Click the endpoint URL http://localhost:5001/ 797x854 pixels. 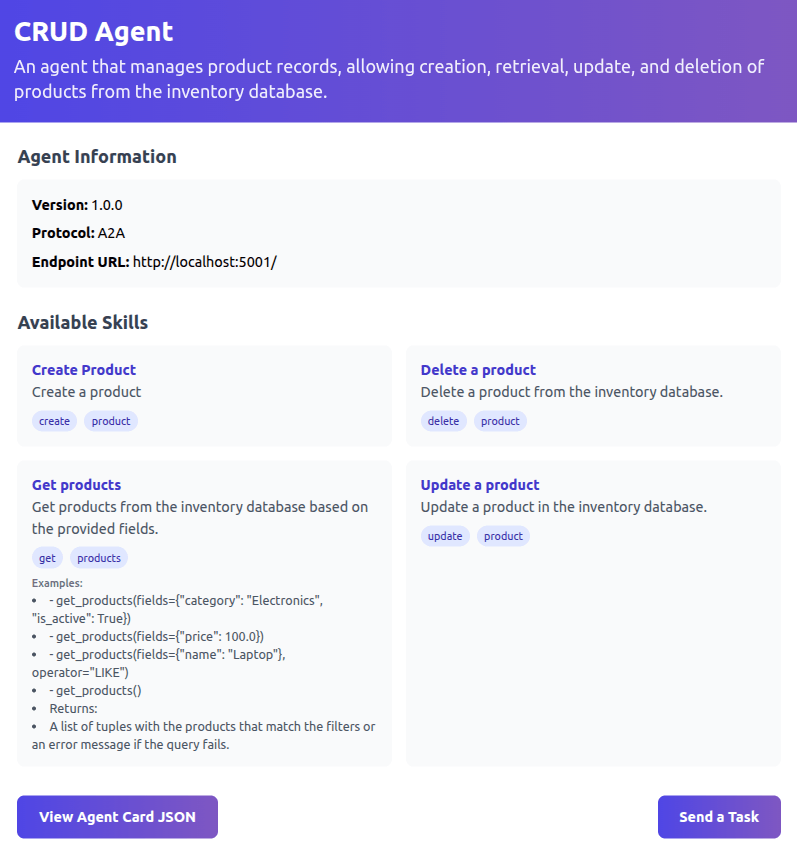204,262
